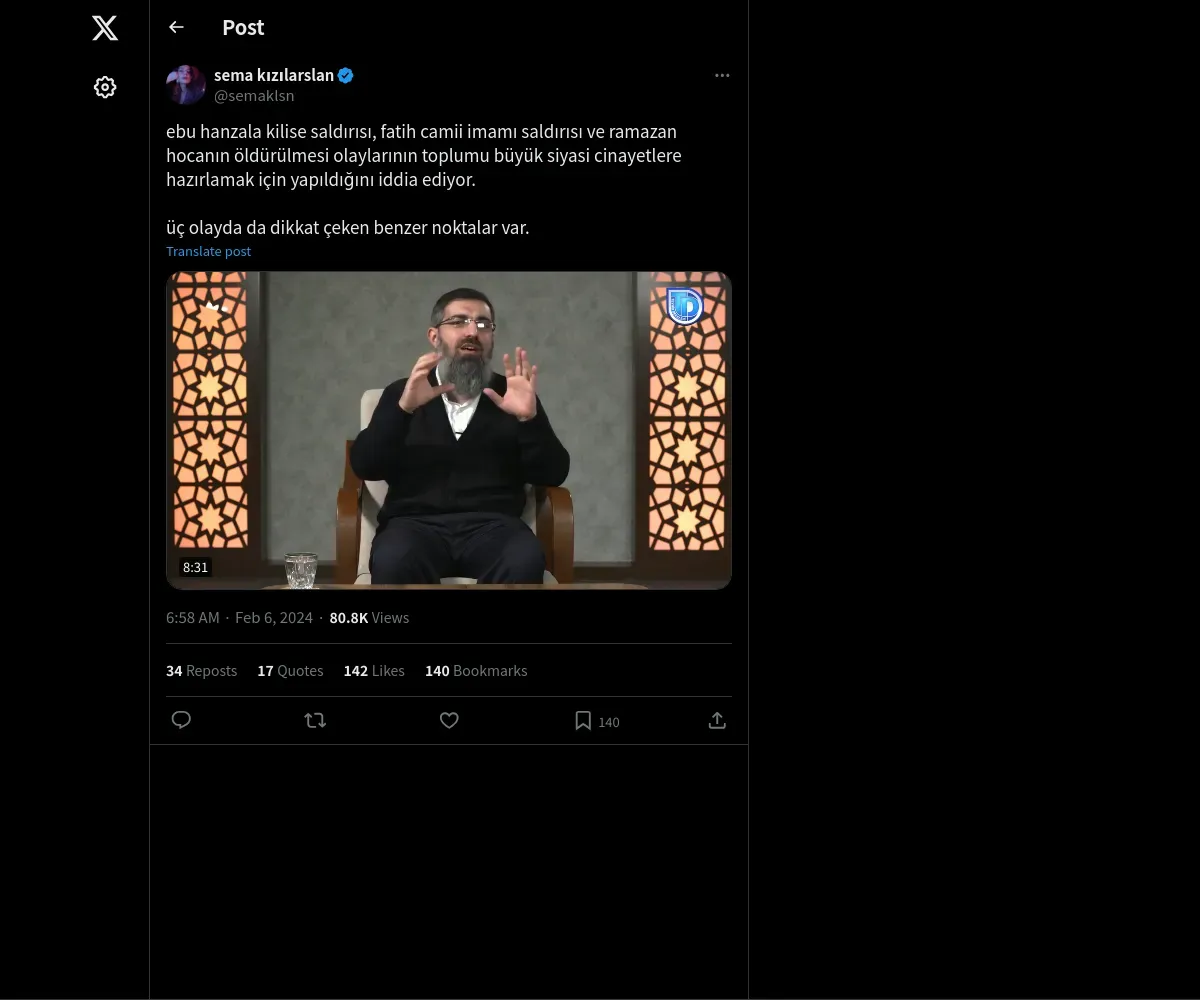Screen dimensions: 1200x1000
Task: Open the 142 Likes list
Action: (374, 671)
